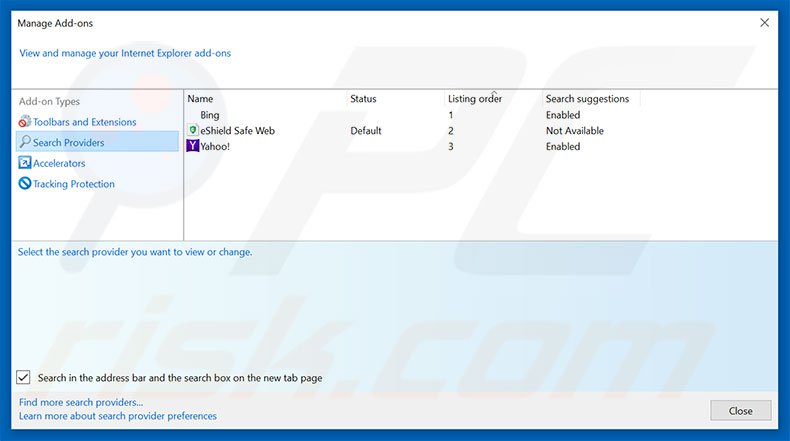Click the Tracking Protection blocked-circle icon
The height and width of the screenshot is (441, 790).
[25, 183]
